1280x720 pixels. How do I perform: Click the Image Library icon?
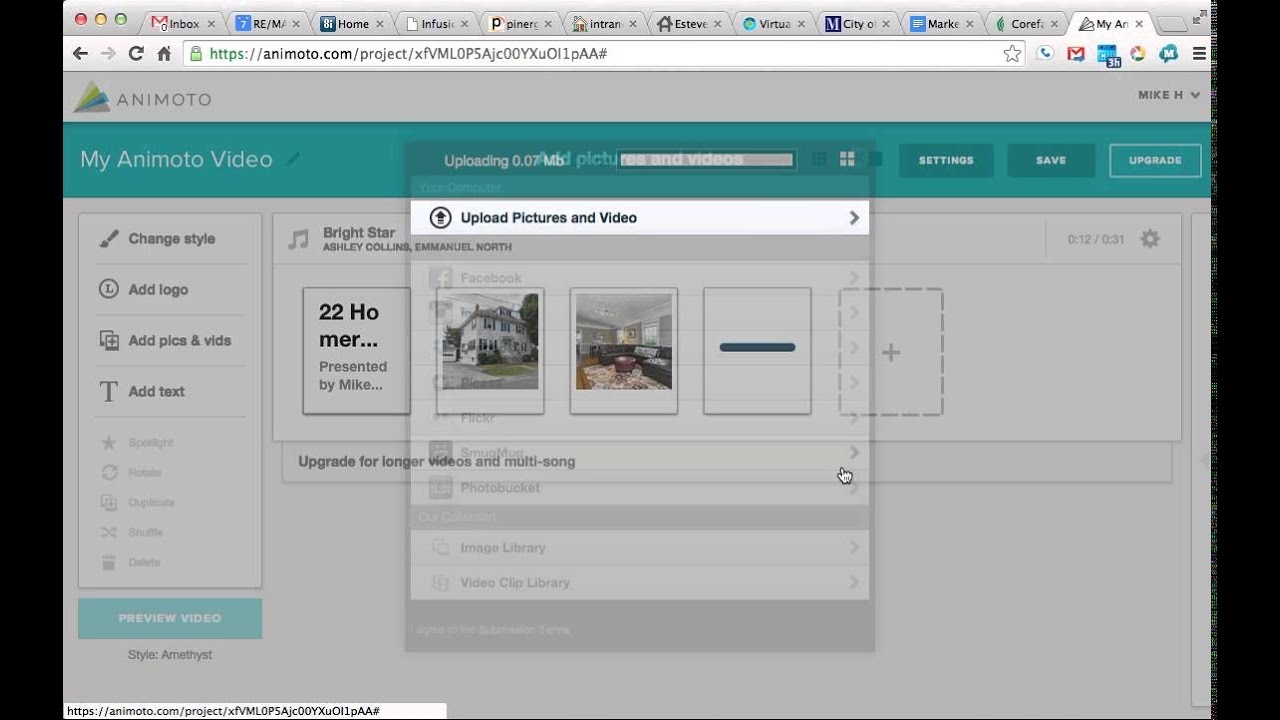tap(440, 548)
